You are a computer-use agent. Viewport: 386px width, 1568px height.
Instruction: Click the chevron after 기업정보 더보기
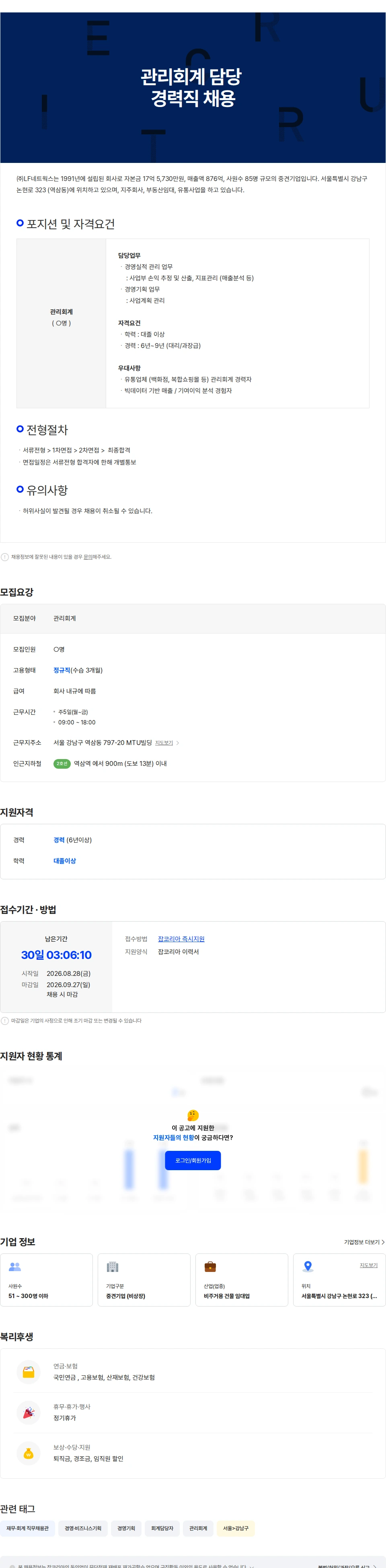pyautogui.click(x=383, y=1242)
